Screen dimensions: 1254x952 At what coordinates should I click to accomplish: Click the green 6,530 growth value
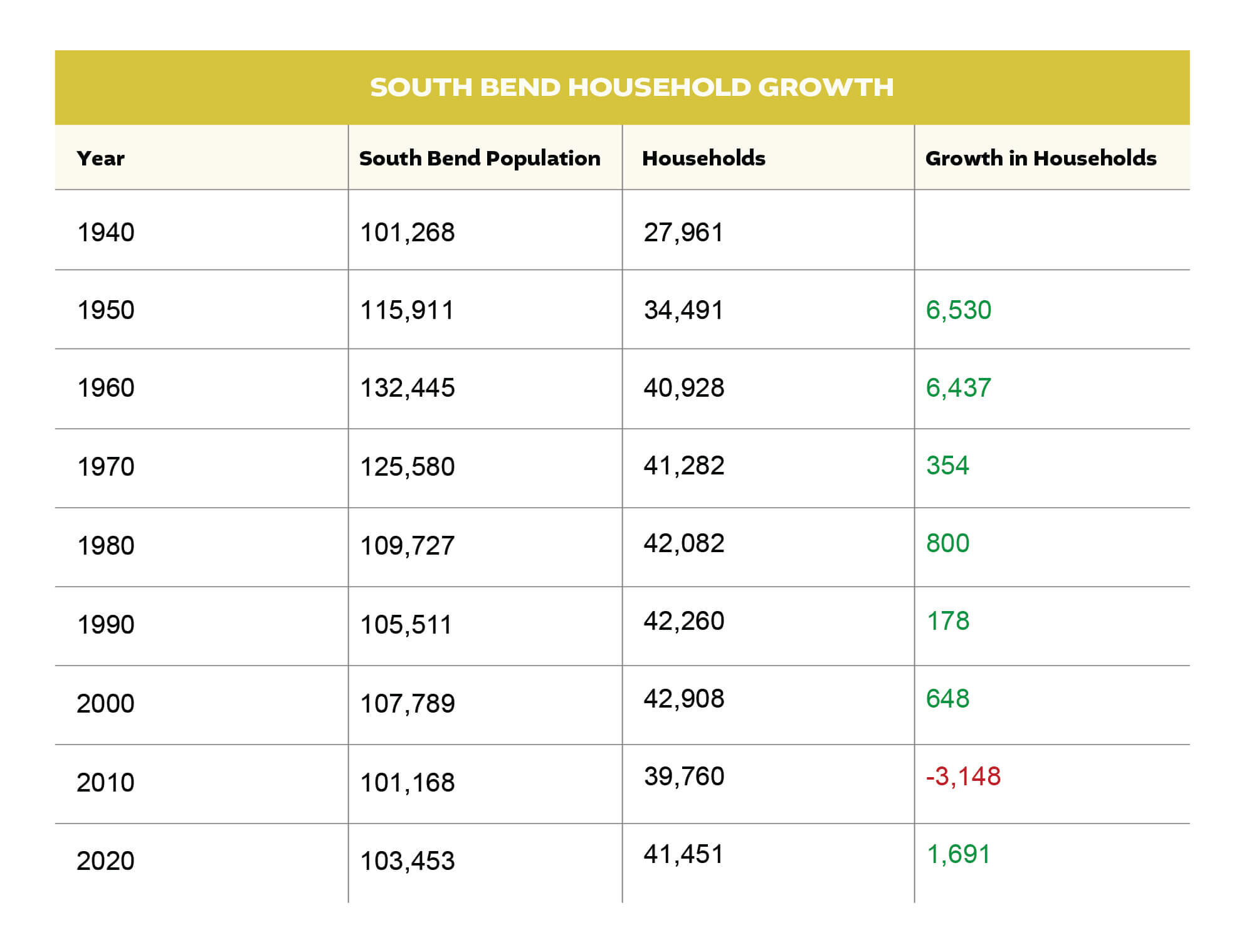point(958,310)
